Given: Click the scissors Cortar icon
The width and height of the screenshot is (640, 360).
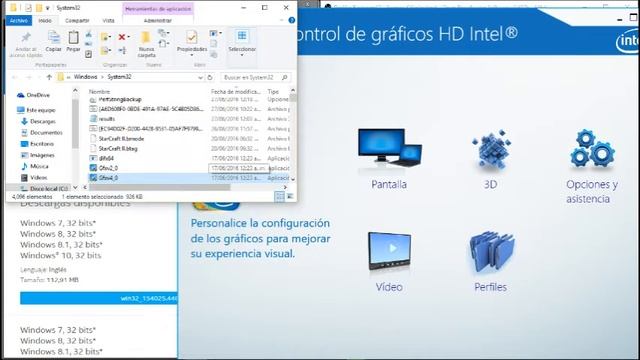Looking at the screenshot, I should click(89, 34).
